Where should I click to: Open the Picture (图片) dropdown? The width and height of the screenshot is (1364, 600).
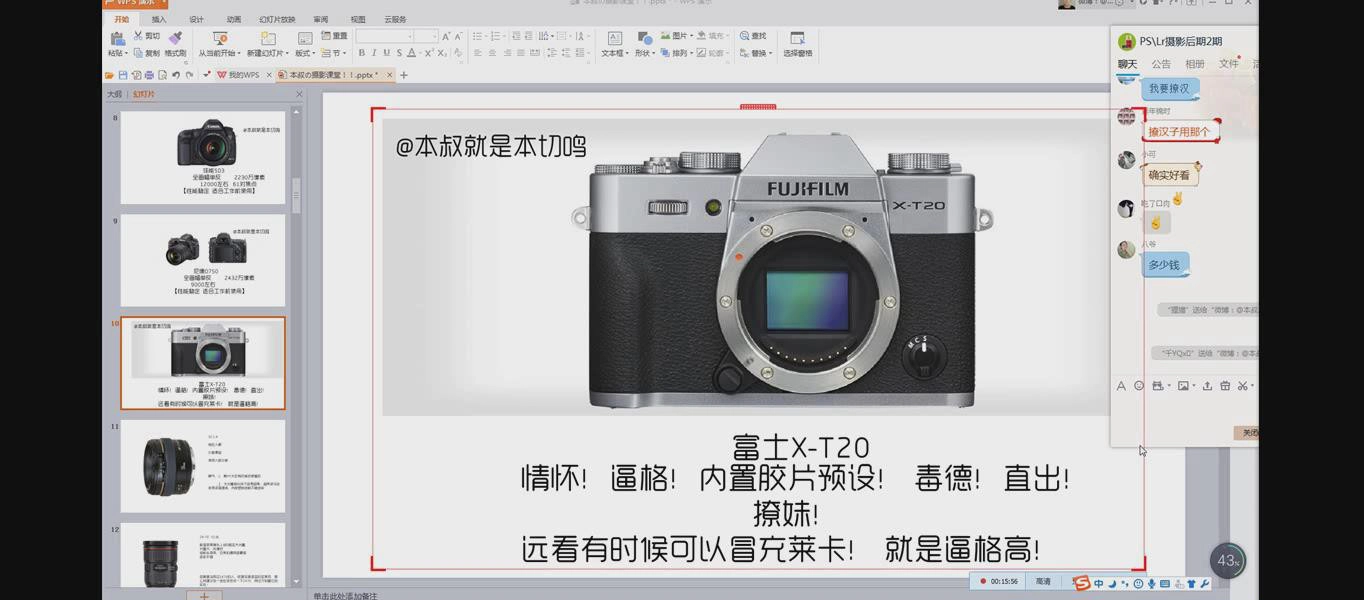click(678, 36)
